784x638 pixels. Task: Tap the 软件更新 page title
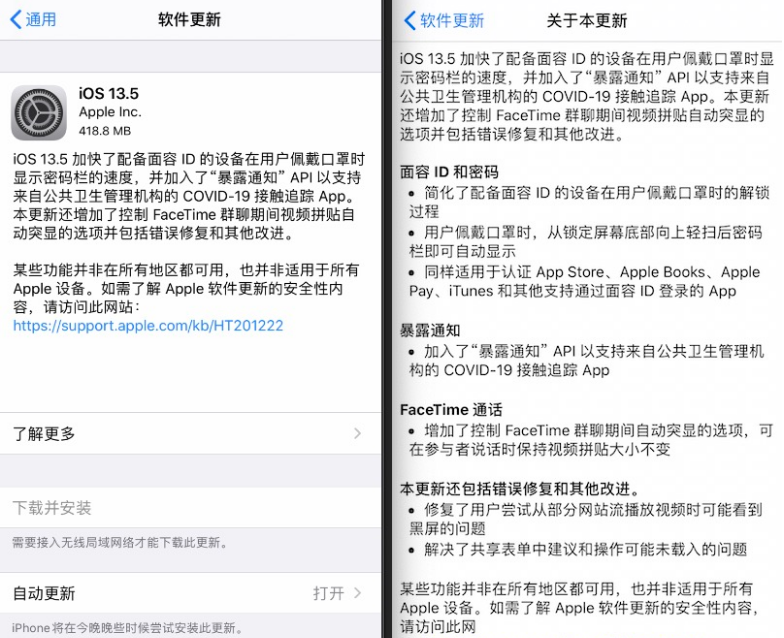coord(190,20)
